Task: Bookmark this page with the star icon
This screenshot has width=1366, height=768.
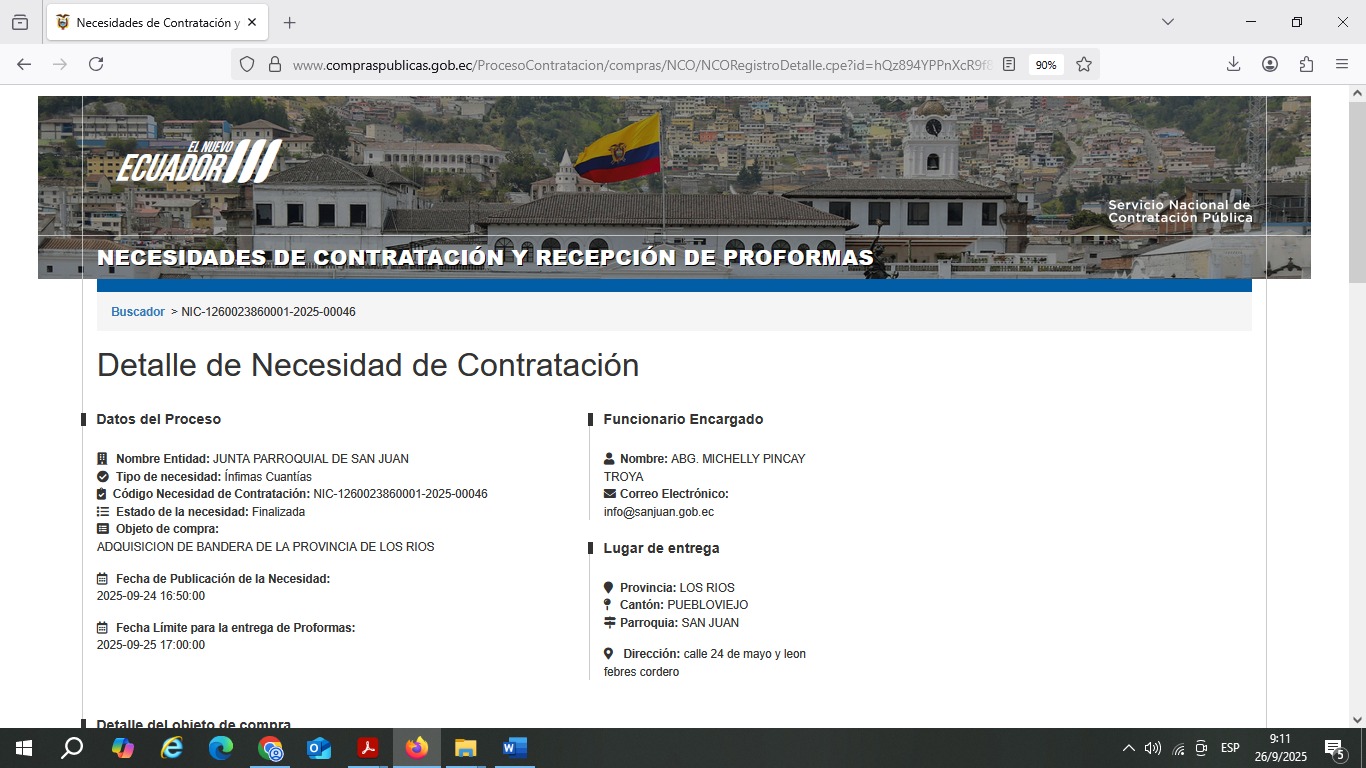Action: 1084,64
